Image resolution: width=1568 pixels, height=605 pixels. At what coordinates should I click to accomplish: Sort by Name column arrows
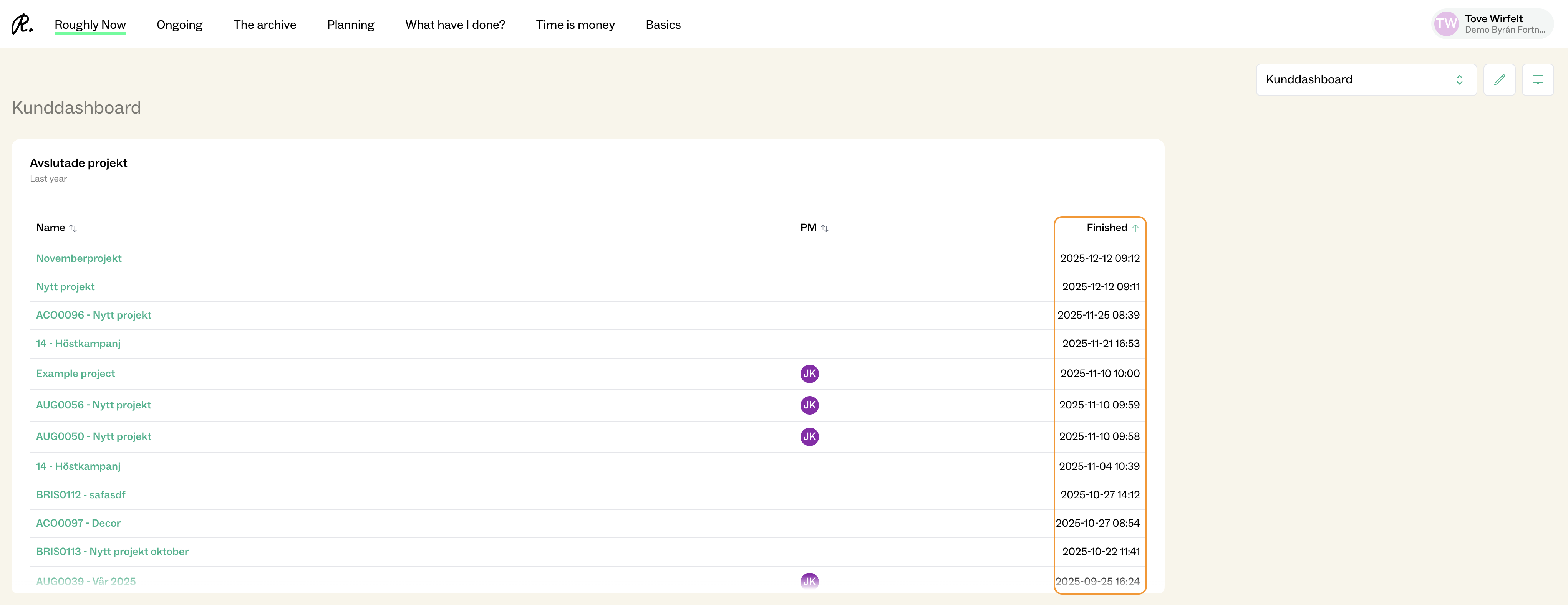click(x=73, y=229)
